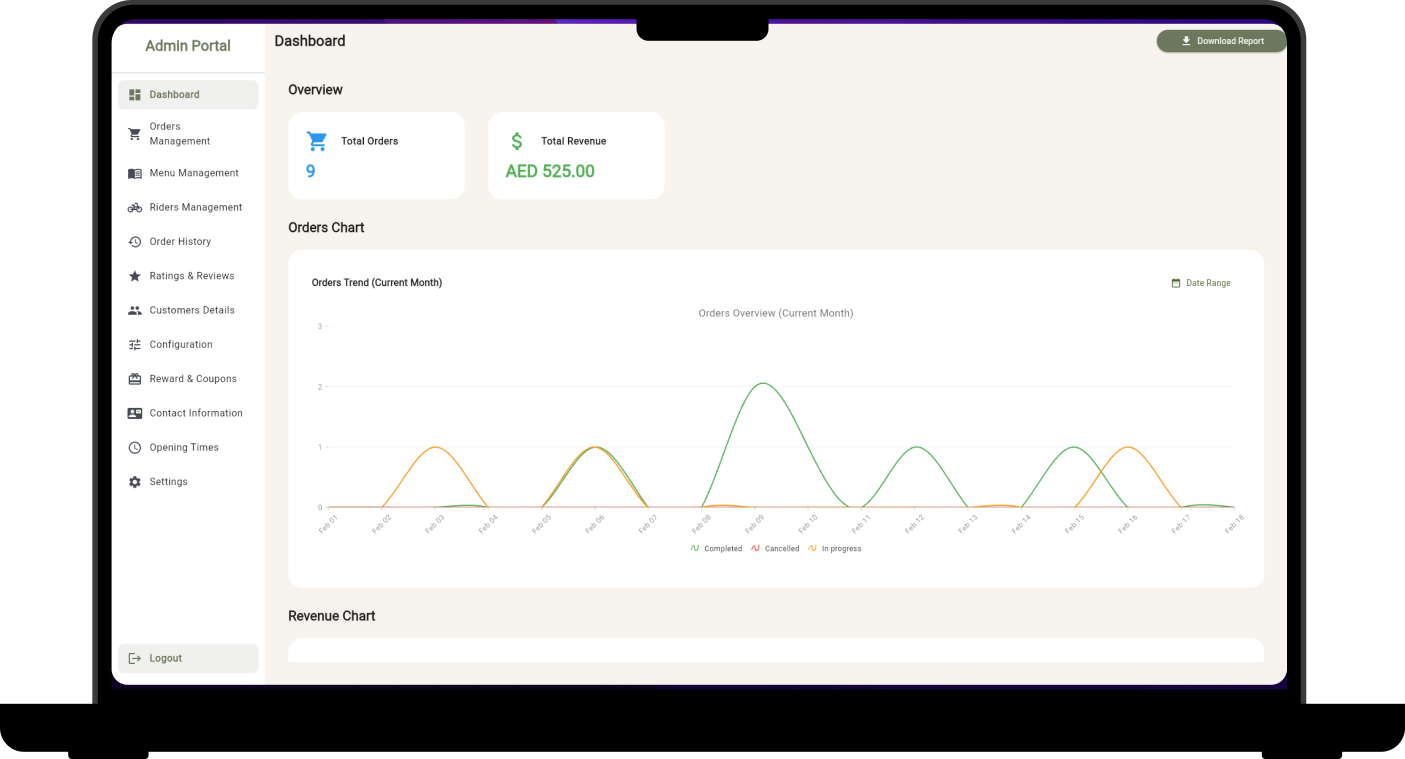
Task: Open the Dashboard menu item
Action: [188, 95]
